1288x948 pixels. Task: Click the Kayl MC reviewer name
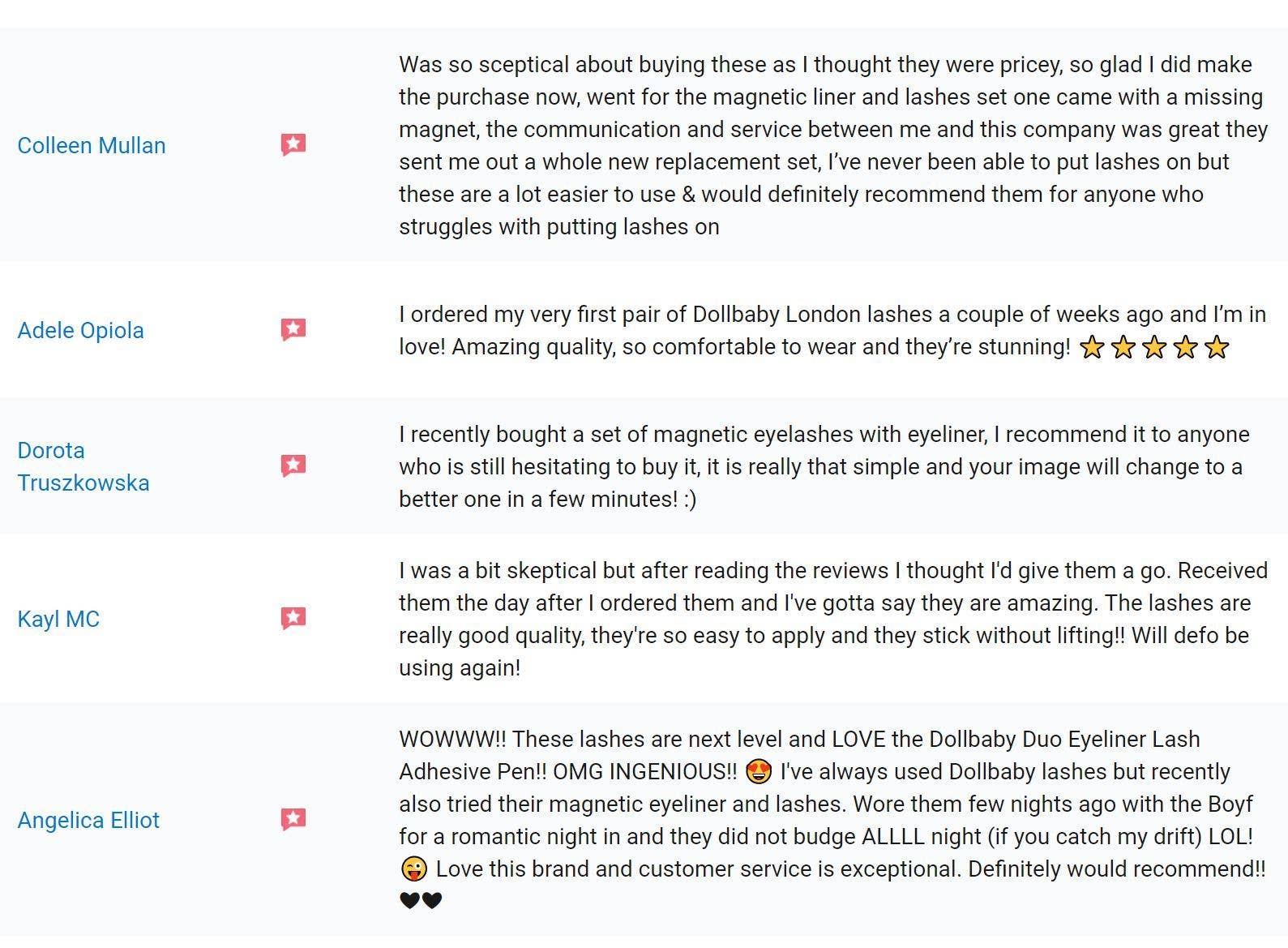(x=58, y=620)
